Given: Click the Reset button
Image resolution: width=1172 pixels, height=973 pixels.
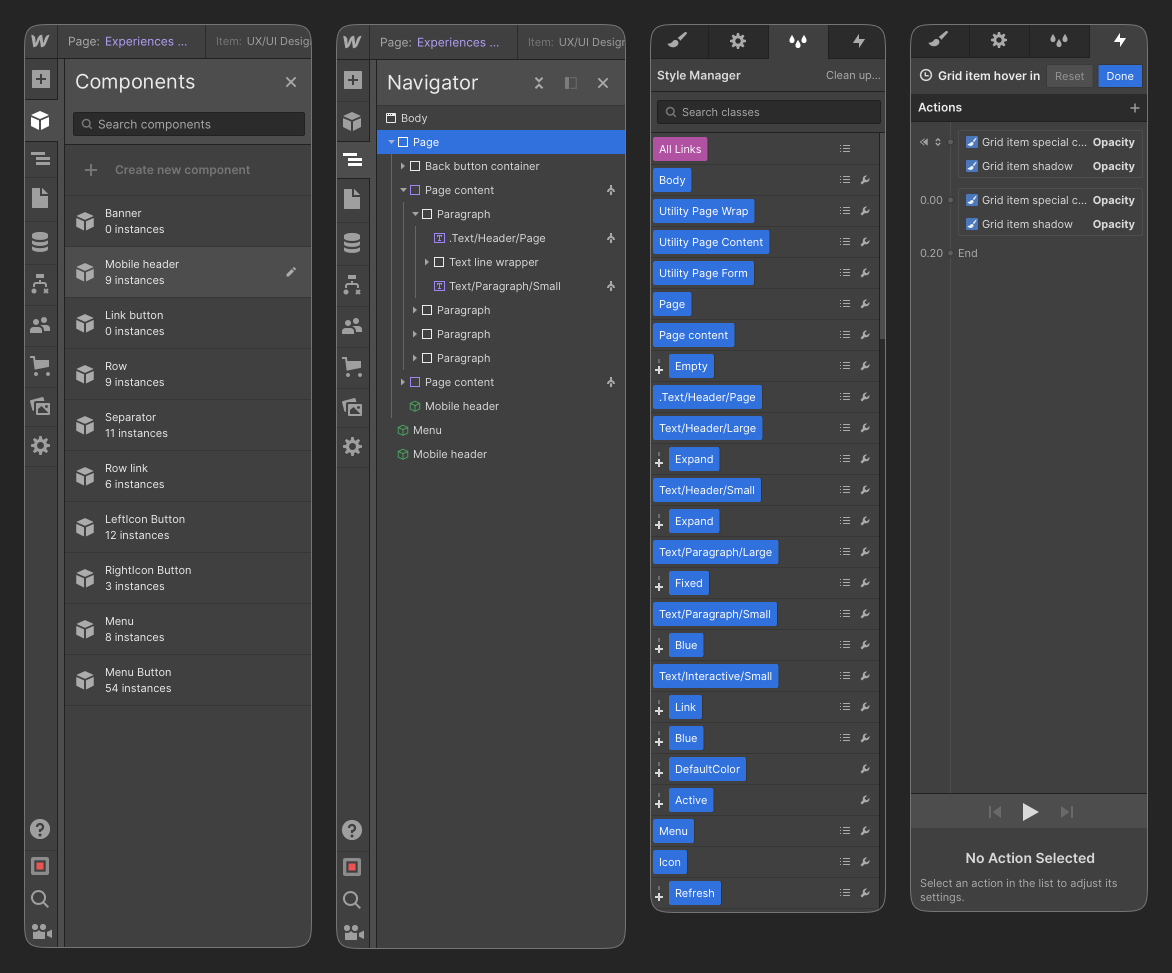Looking at the screenshot, I should click(x=1069, y=76).
